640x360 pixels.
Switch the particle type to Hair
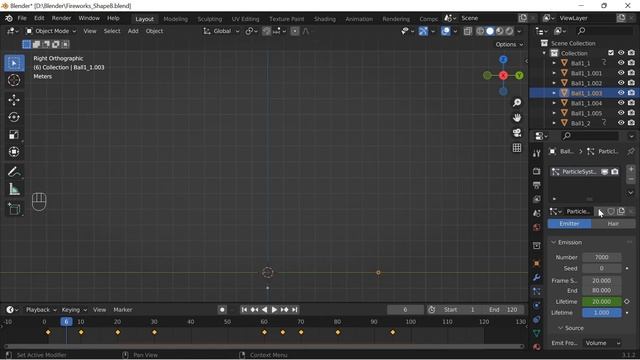coord(613,224)
